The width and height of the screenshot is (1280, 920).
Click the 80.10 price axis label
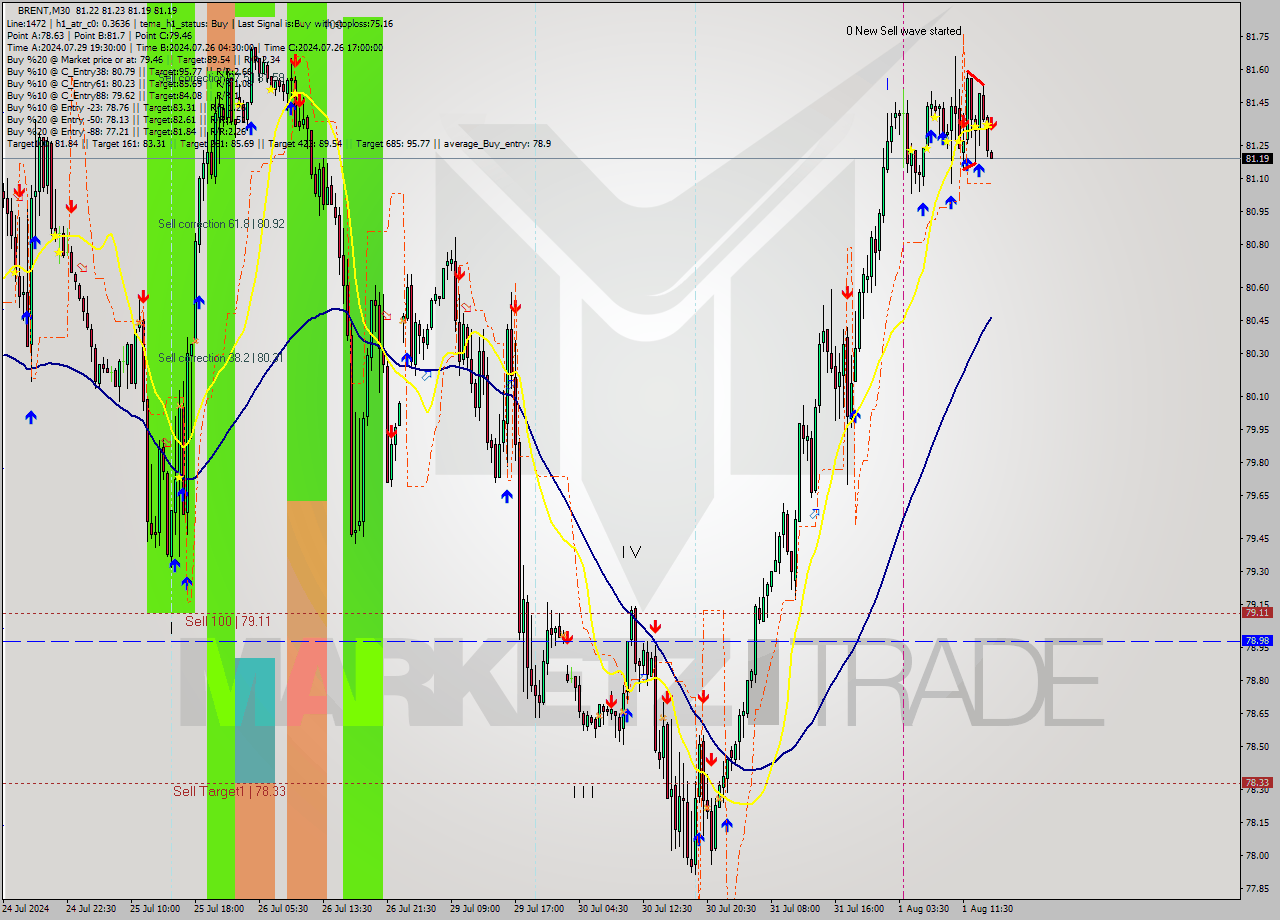(x=1257, y=397)
